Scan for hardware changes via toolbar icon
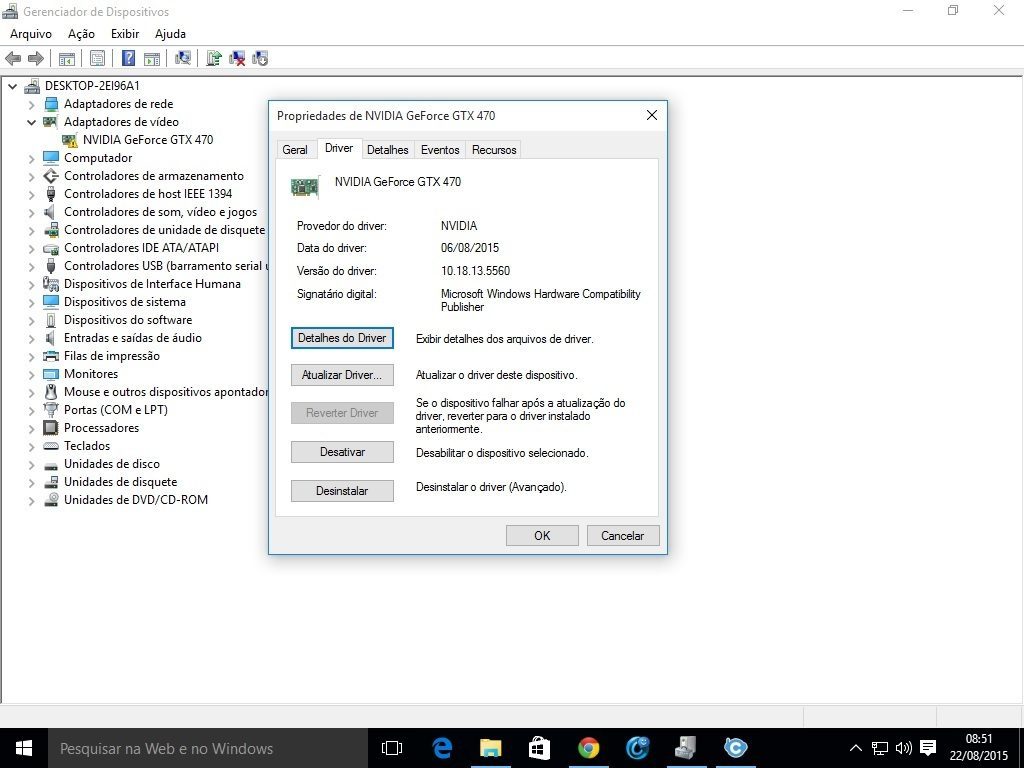The width and height of the screenshot is (1024, 768). [183, 58]
